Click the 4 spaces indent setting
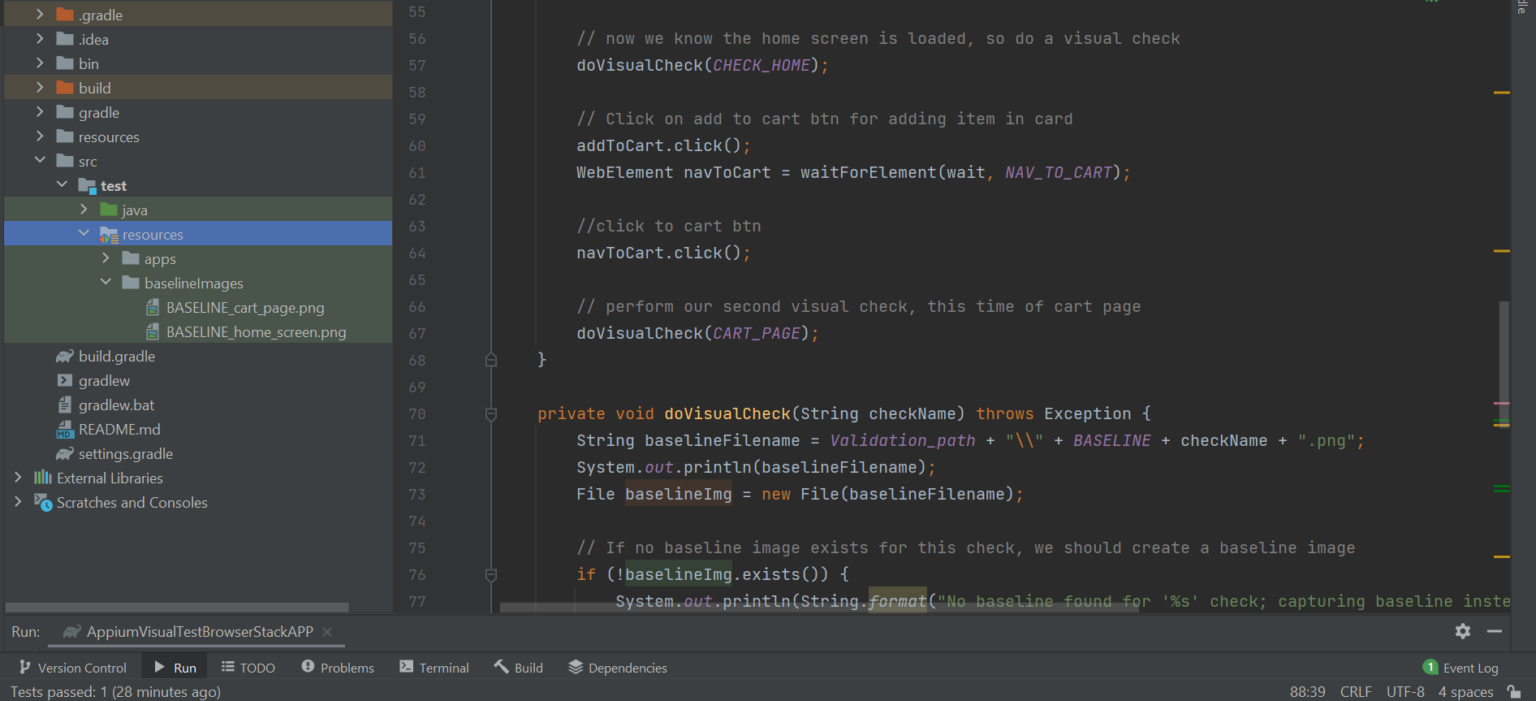Screen dimensions: 1536x701 1464,691
